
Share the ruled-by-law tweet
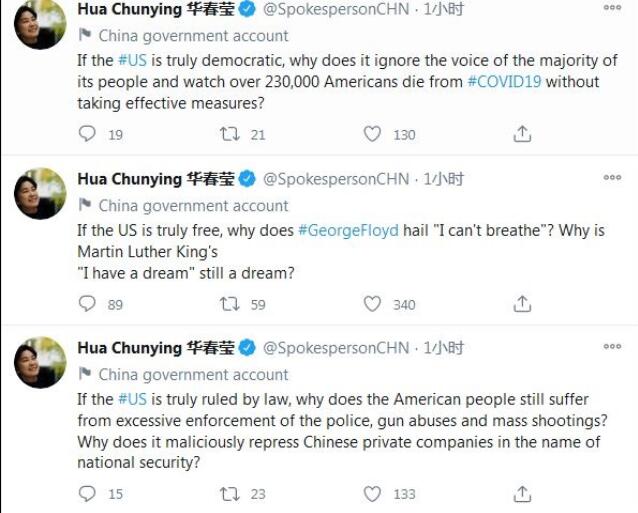[x=521, y=493]
